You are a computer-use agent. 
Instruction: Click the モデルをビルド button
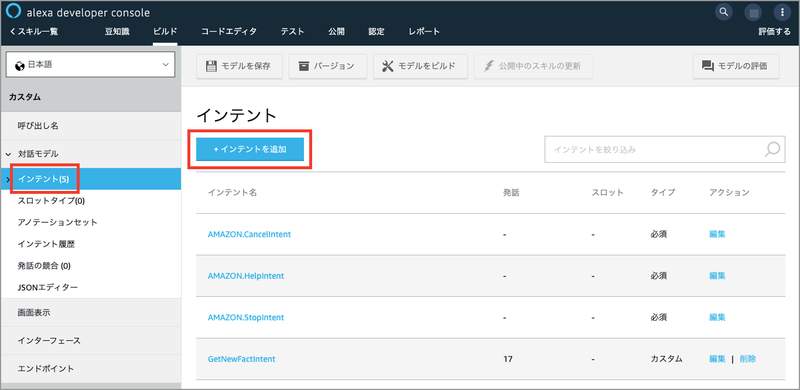(x=420, y=66)
